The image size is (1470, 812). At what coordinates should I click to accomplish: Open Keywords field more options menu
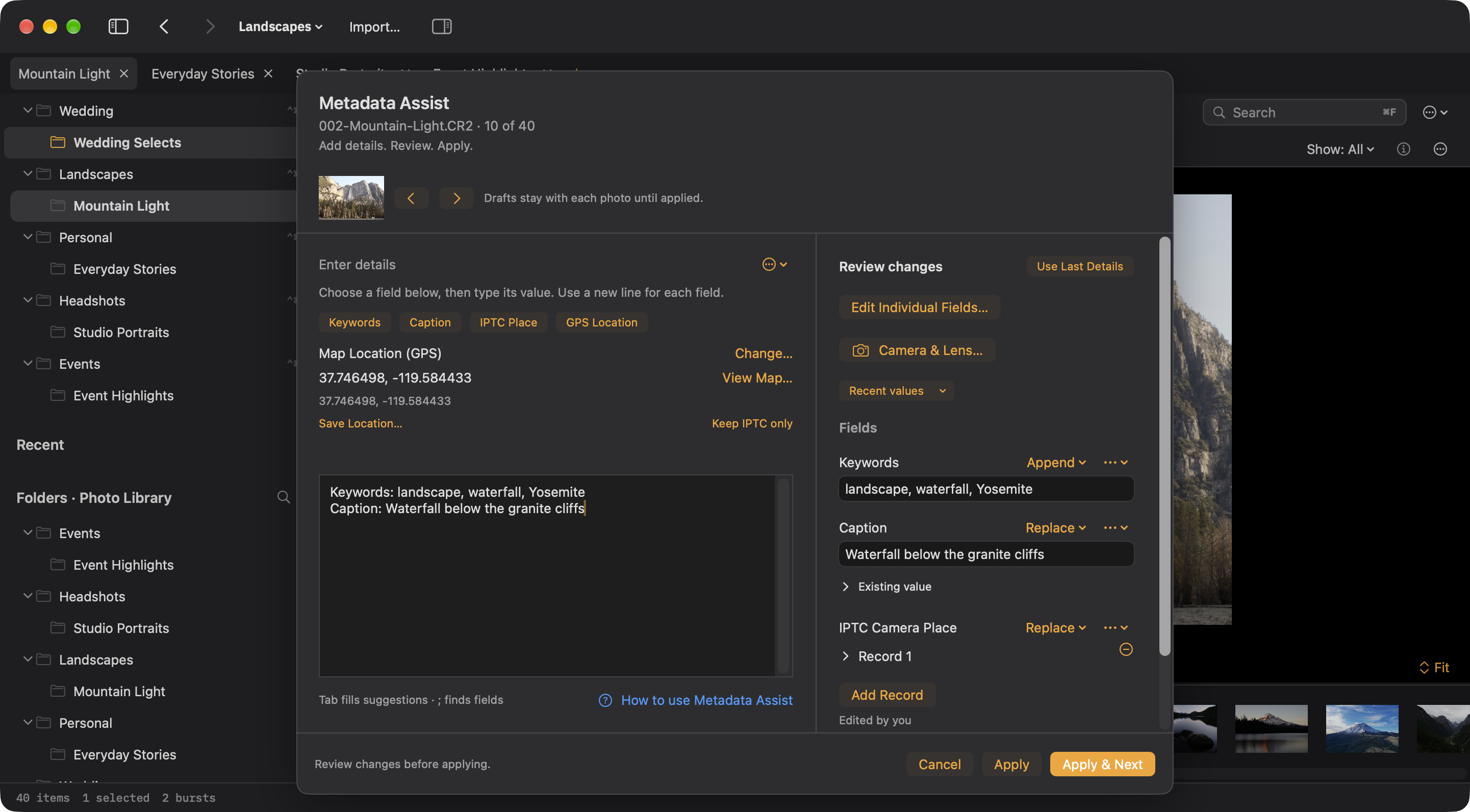1115,462
